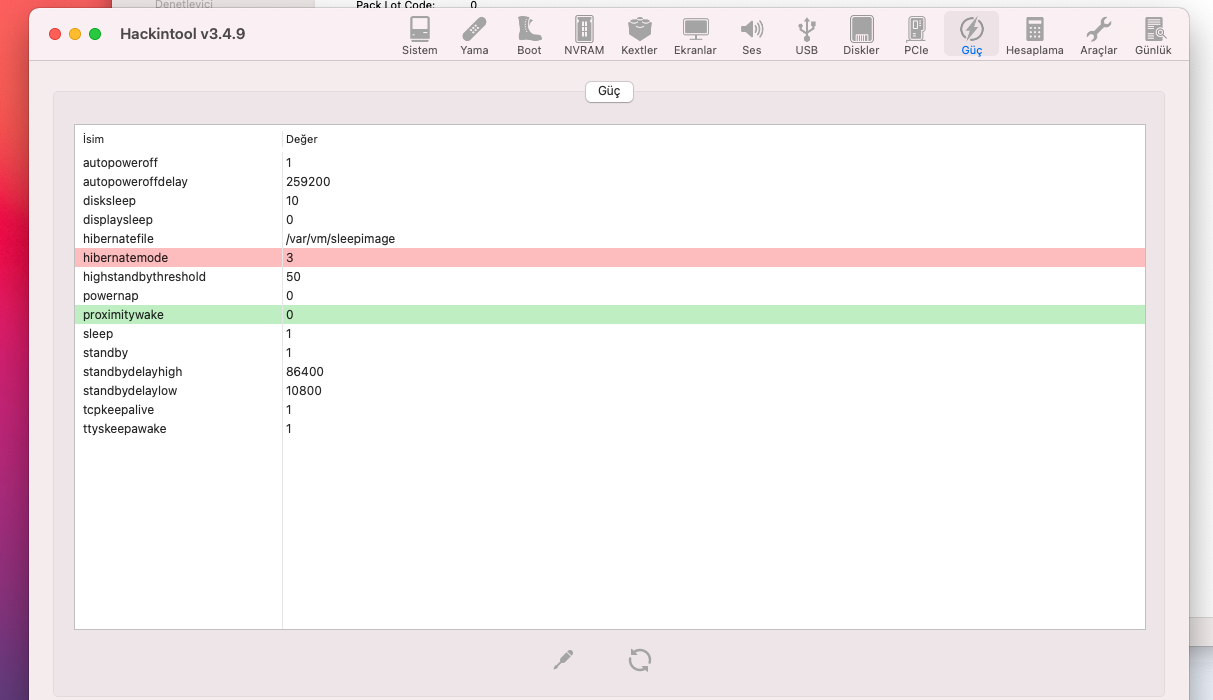The width and height of the screenshot is (1213, 700).
Task: Open the Diskler section
Action: (861, 35)
